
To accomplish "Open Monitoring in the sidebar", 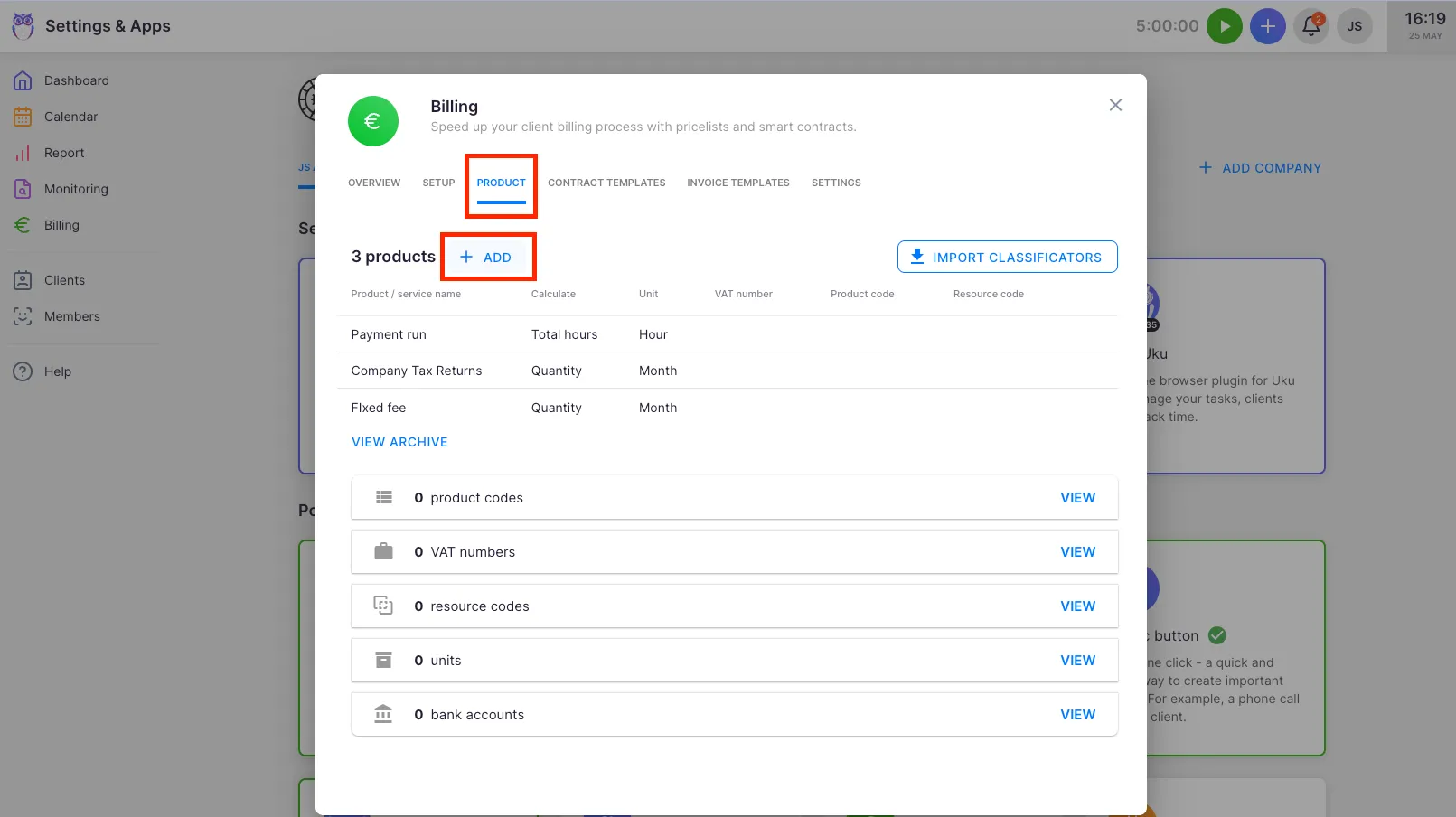I will (76, 189).
